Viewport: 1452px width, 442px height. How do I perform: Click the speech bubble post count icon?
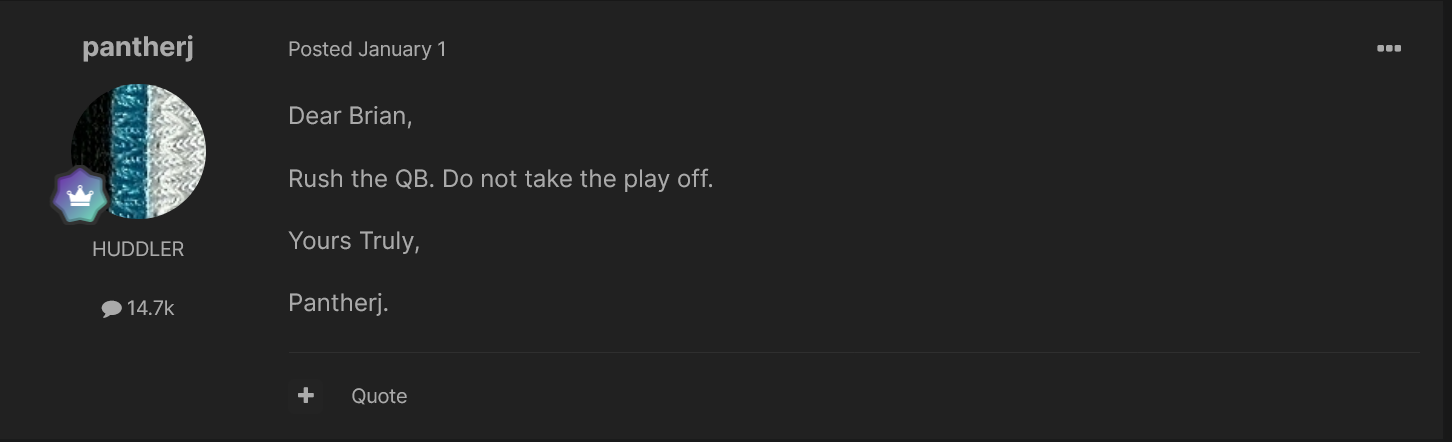[x=111, y=309]
